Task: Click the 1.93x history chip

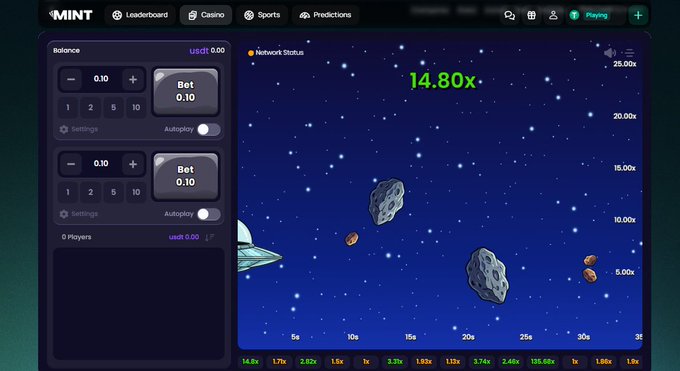Action: pos(424,361)
